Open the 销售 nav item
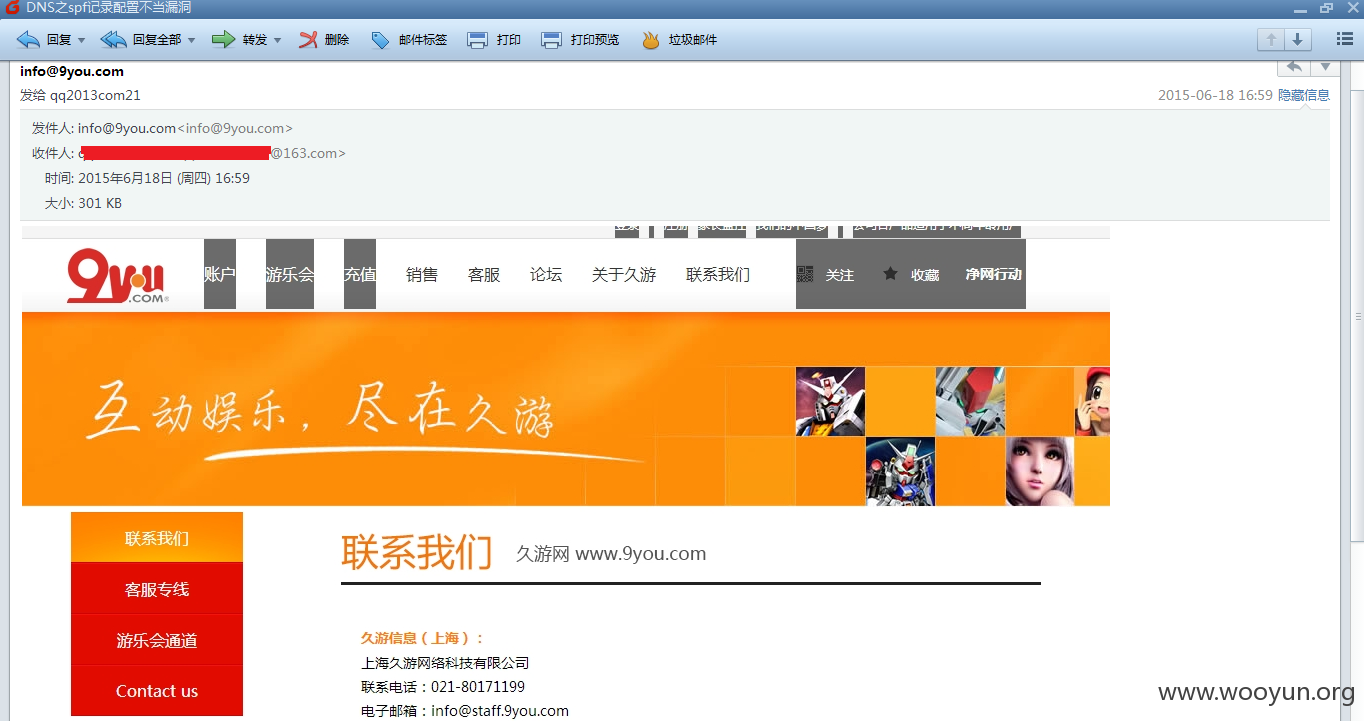This screenshot has width=1364, height=721. coord(422,274)
